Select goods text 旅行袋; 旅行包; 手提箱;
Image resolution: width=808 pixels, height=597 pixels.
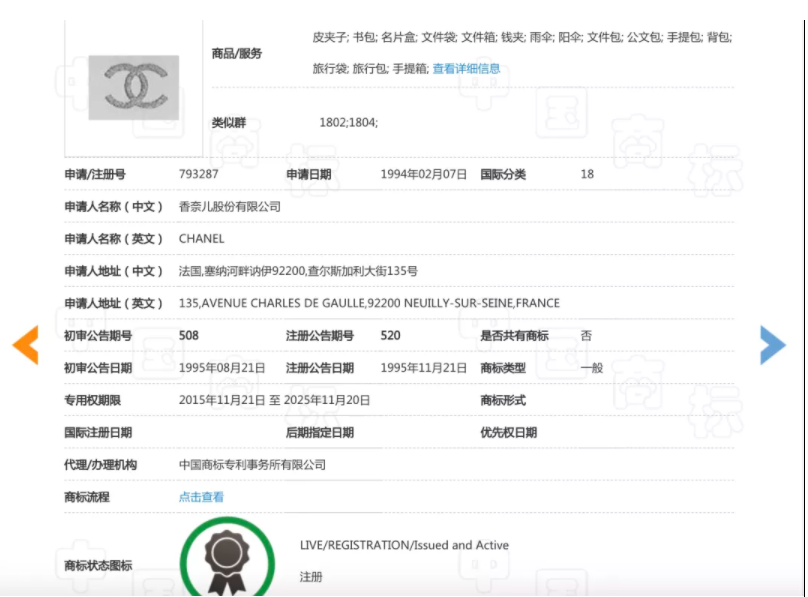[x=371, y=69]
